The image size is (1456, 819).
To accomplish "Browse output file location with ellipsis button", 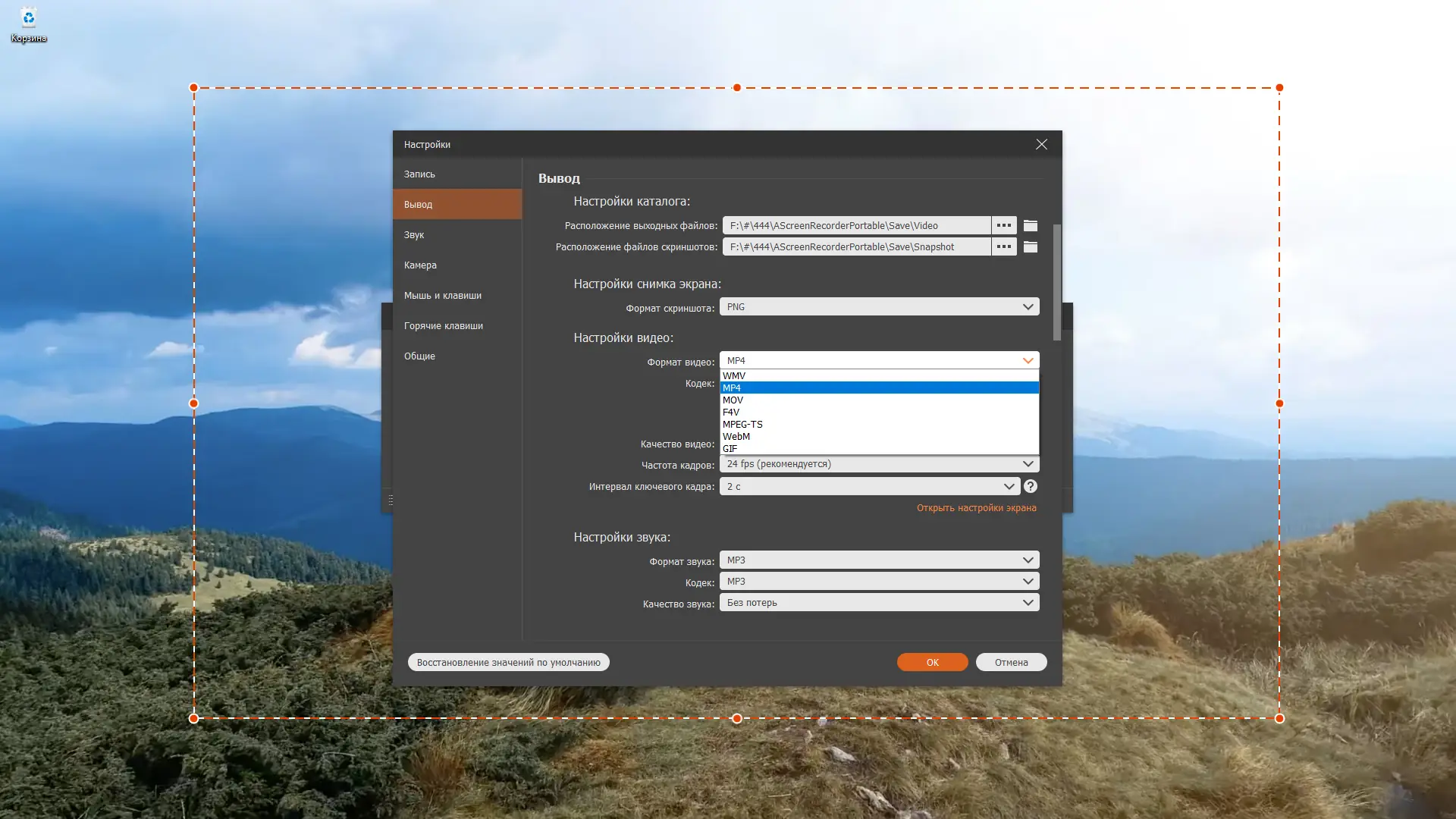I will [x=1003, y=225].
